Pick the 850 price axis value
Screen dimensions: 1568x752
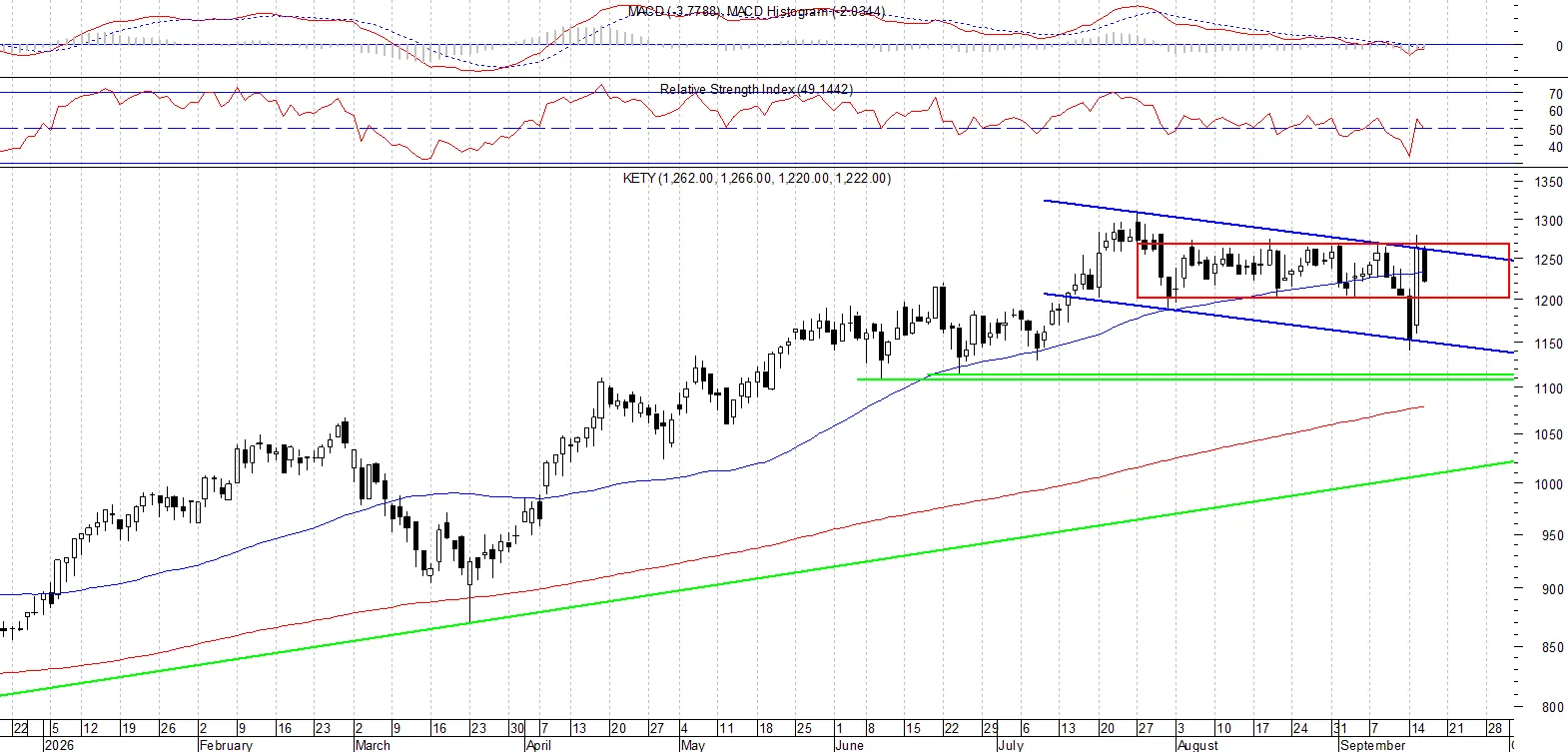(1552, 648)
